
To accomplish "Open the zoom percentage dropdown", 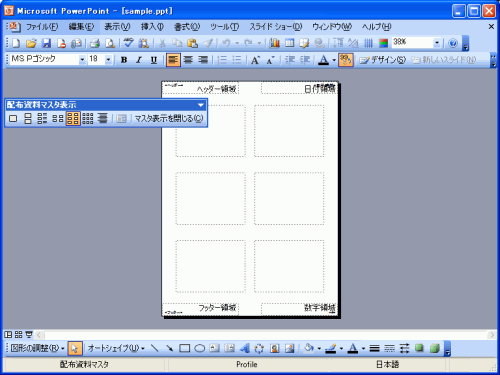I will [x=437, y=43].
